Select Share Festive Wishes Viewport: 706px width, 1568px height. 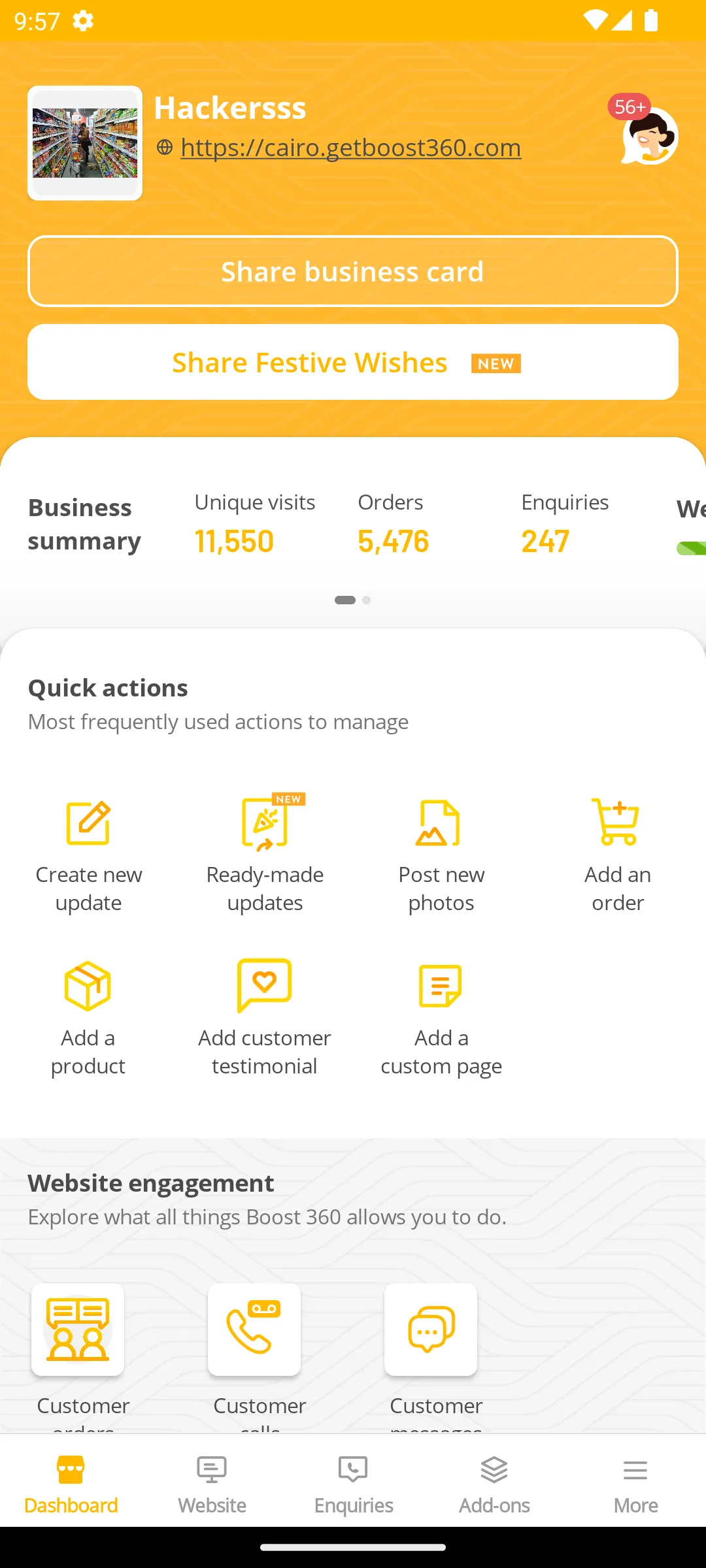pos(353,362)
